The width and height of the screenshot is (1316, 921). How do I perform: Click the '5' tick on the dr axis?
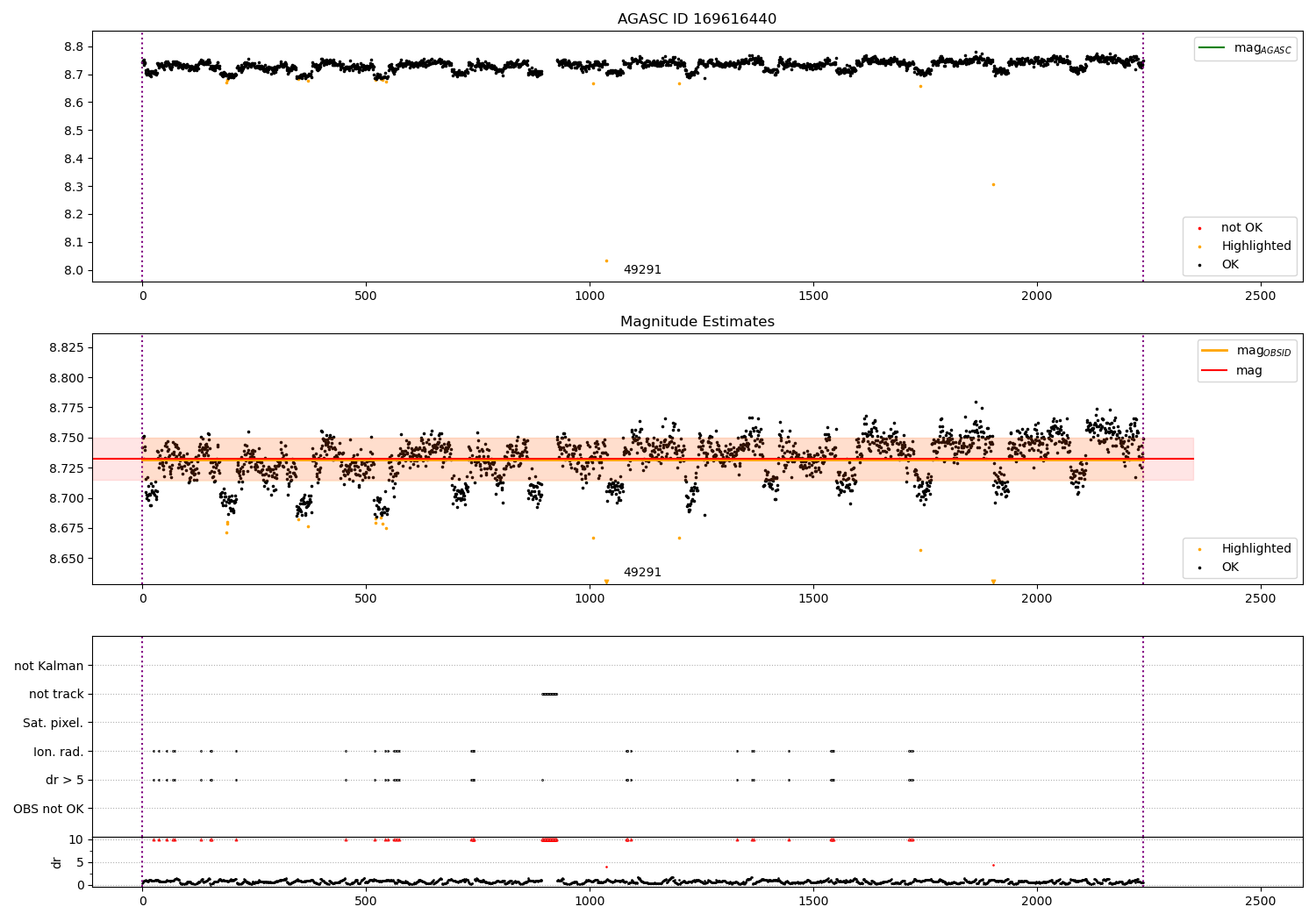pos(80,863)
